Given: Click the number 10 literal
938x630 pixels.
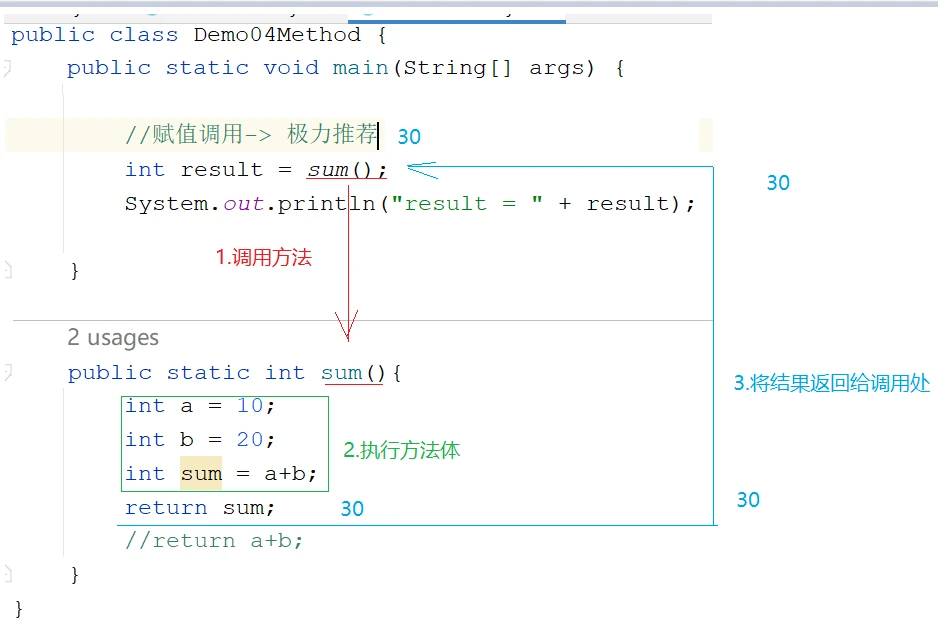Looking at the screenshot, I should coord(250,406).
